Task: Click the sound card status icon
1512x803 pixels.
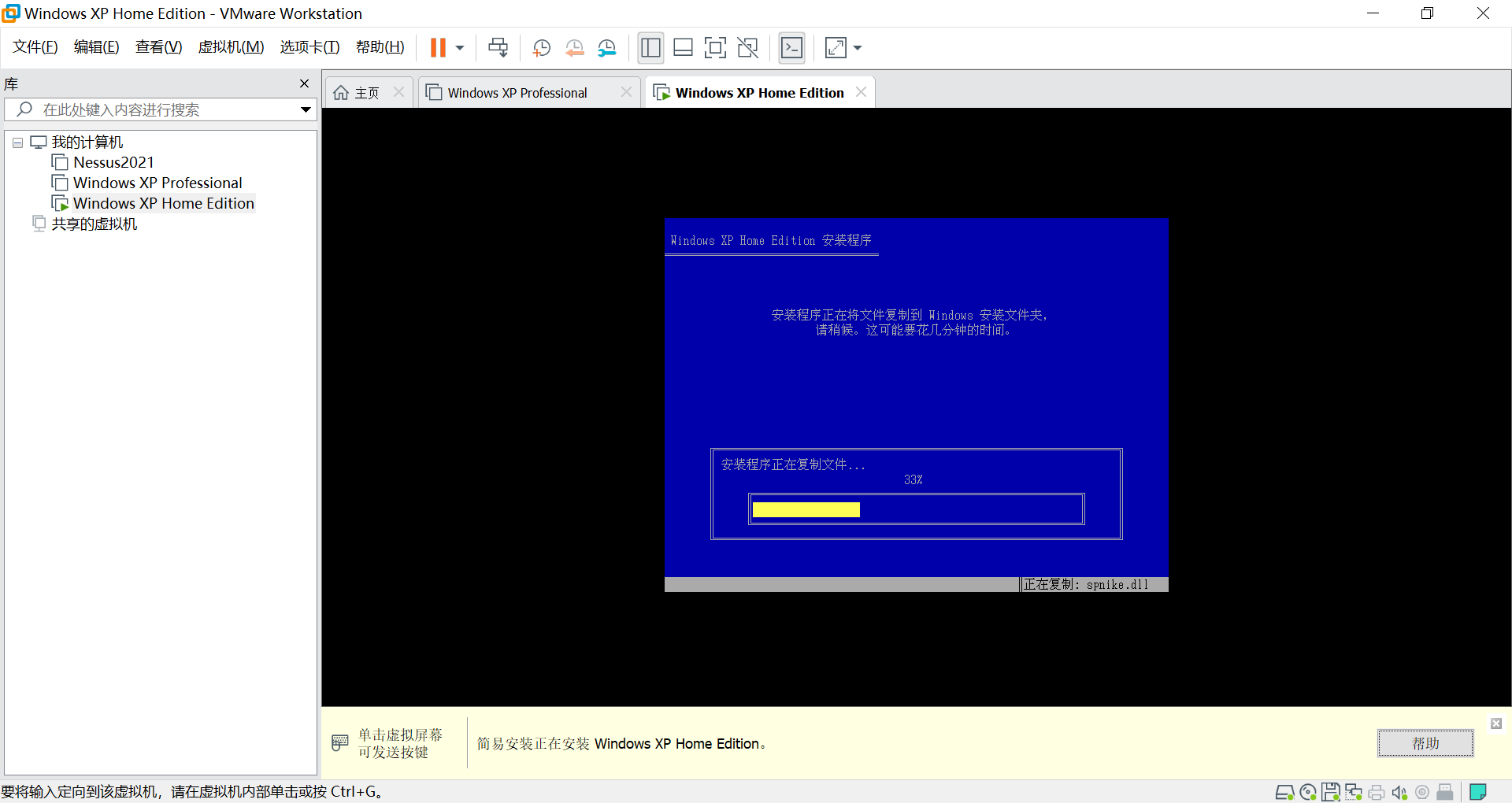Action: 1399,792
